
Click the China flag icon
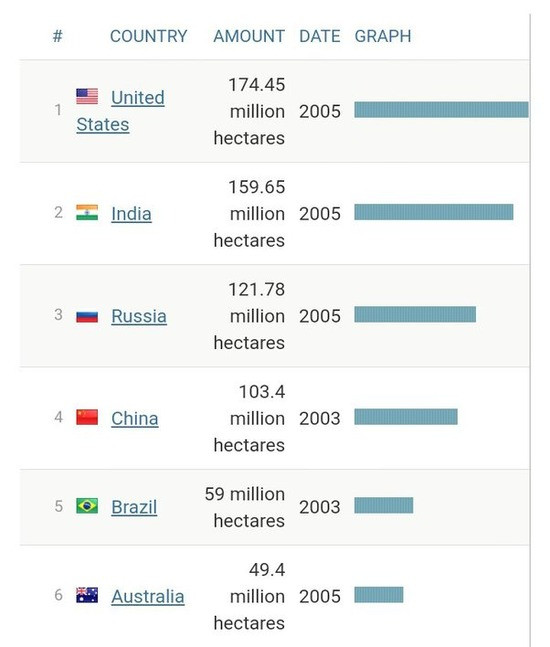87,417
